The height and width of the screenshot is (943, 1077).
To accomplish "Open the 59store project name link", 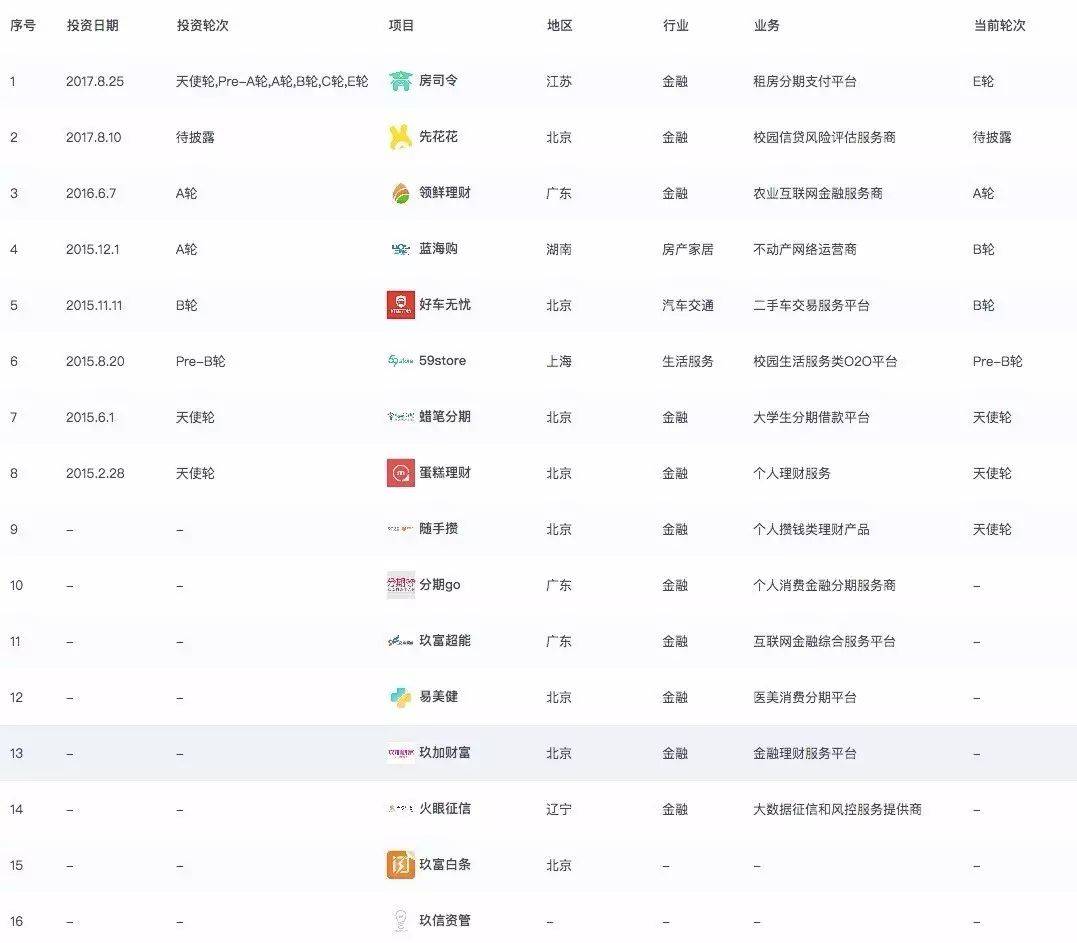I will [442, 361].
